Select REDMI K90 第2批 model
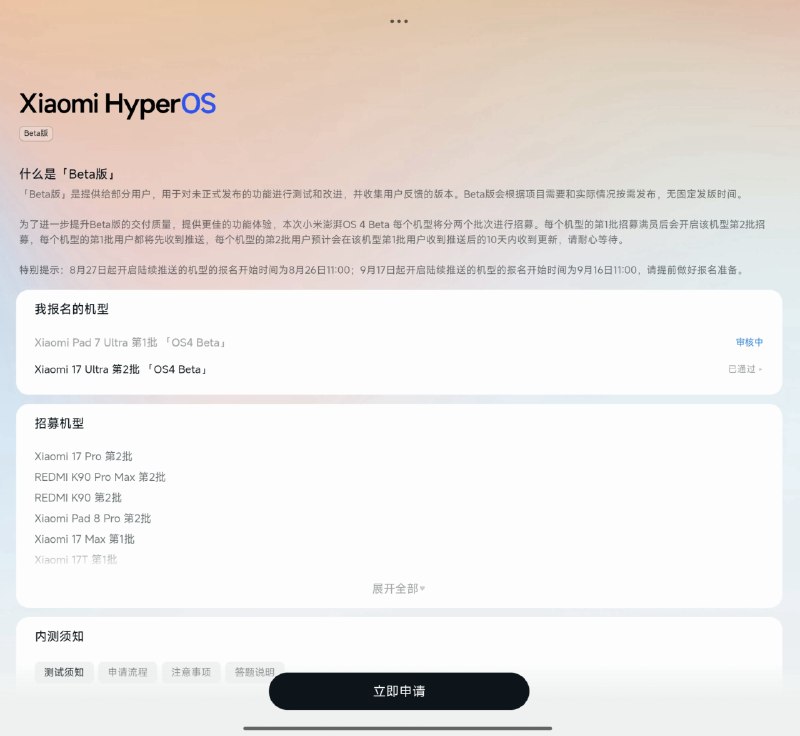 pyautogui.click(x=78, y=497)
